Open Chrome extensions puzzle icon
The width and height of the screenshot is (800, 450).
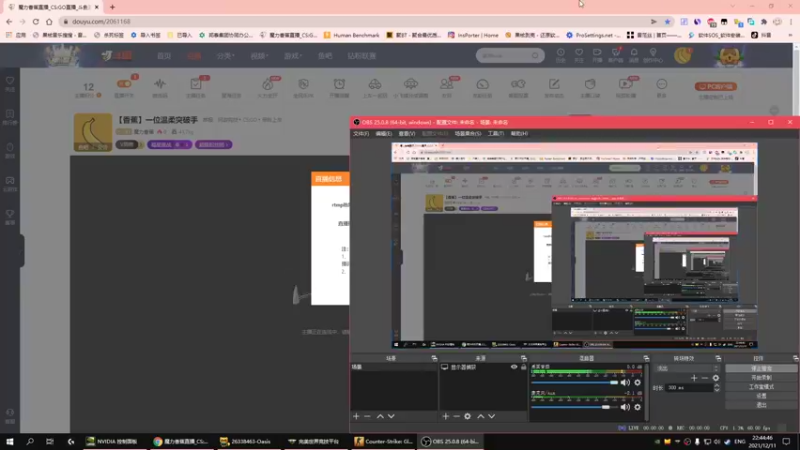coord(764,21)
